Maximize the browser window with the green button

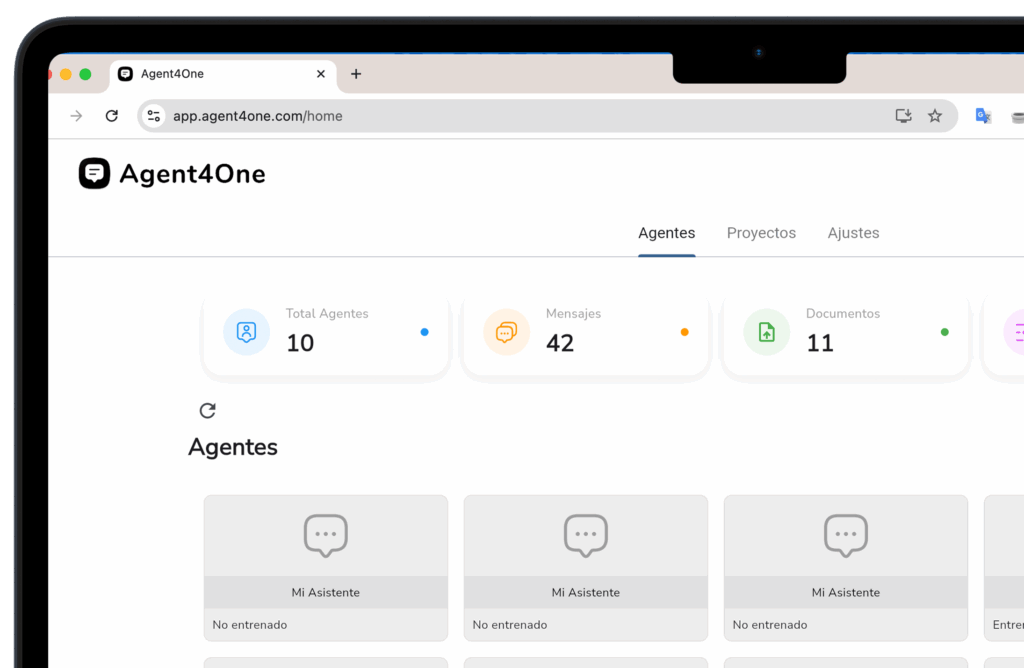click(85, 74)
